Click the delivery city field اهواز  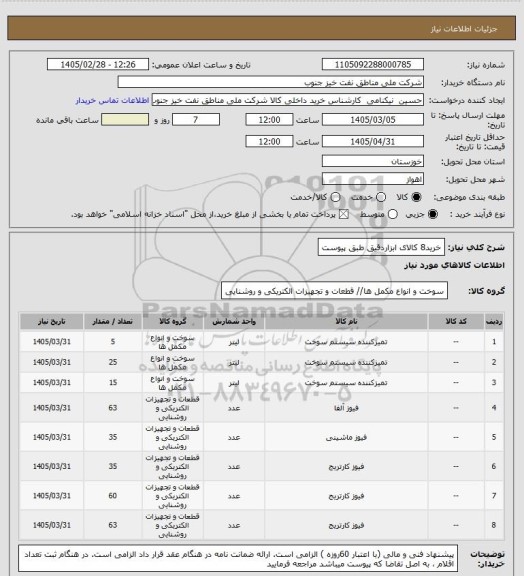373,179
